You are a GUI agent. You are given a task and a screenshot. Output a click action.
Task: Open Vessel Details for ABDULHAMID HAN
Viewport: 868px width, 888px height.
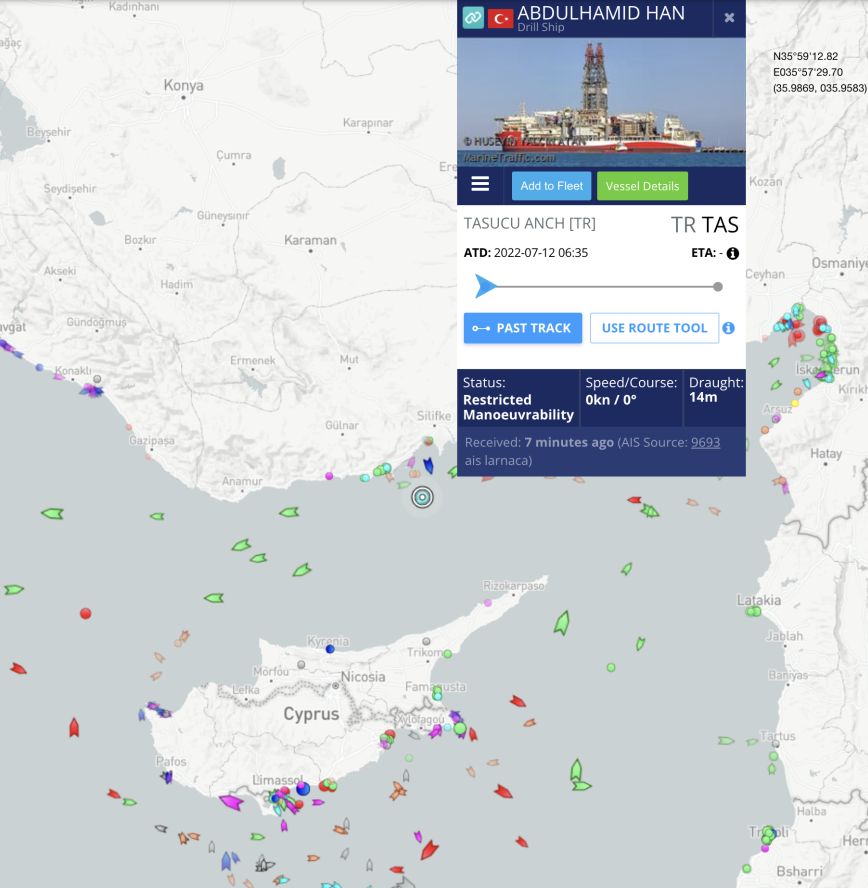coord(642,186)
